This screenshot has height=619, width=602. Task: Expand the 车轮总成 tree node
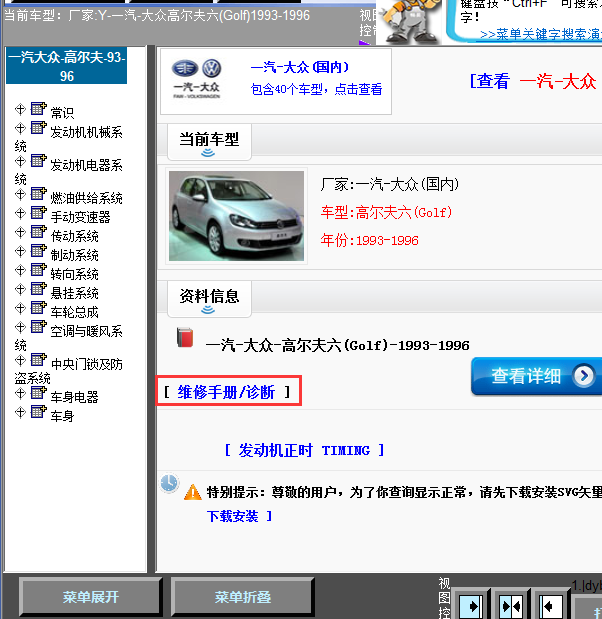pyautogui.click(x=20, y=308)
